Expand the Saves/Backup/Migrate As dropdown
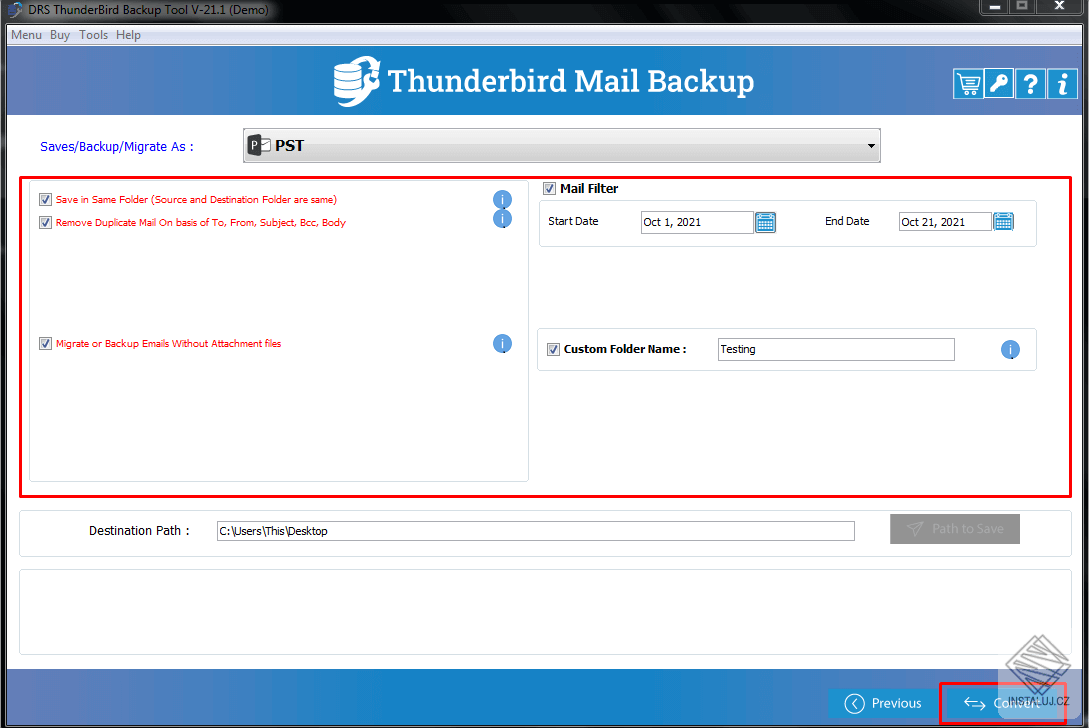This screenshot has height=728, width=1089. coord(562,145)
